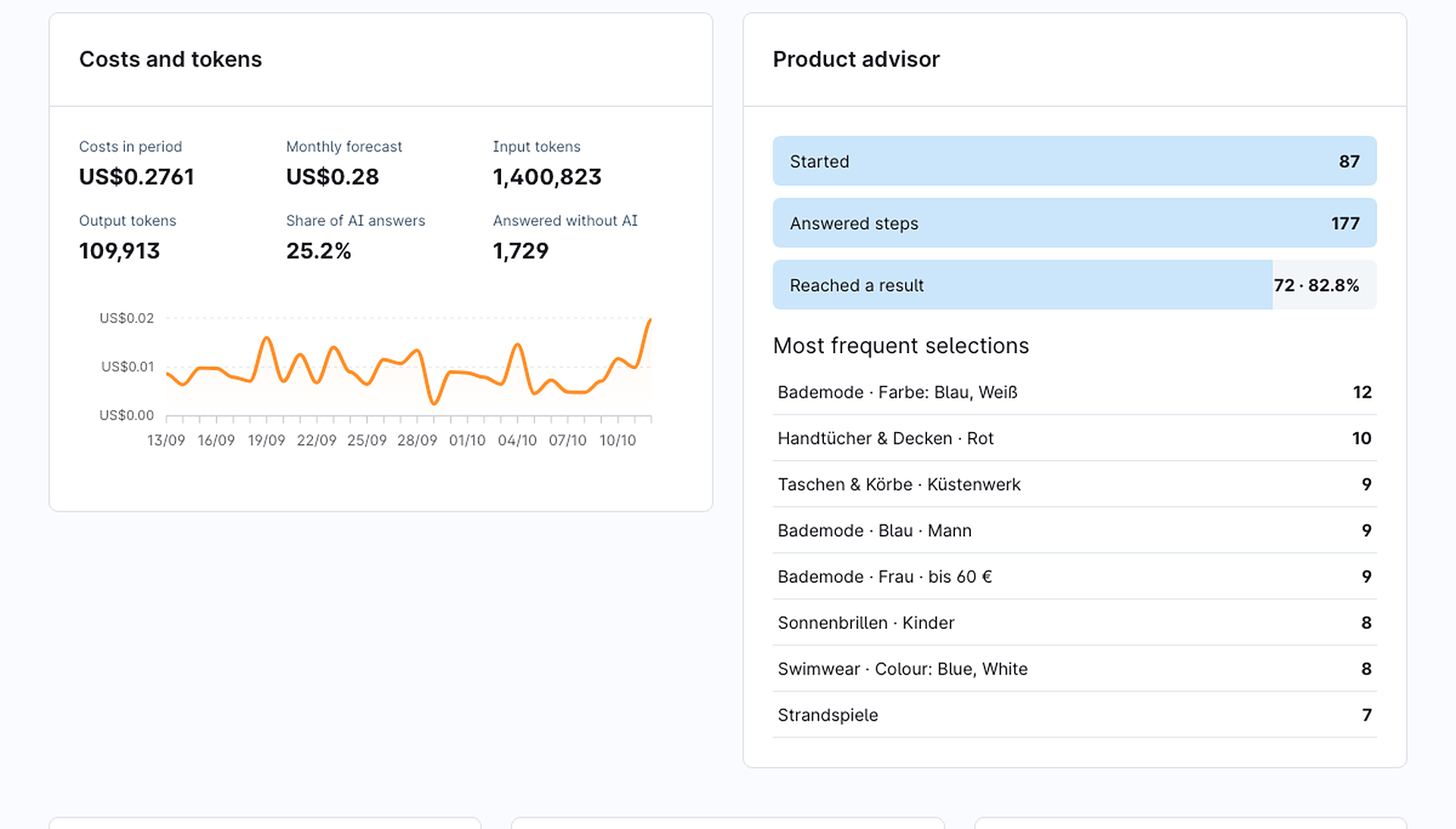Viewport: 1456px width, 829px height.
Task: Click the 28/09 date on chart axis
Action: [x=417, y=440]
